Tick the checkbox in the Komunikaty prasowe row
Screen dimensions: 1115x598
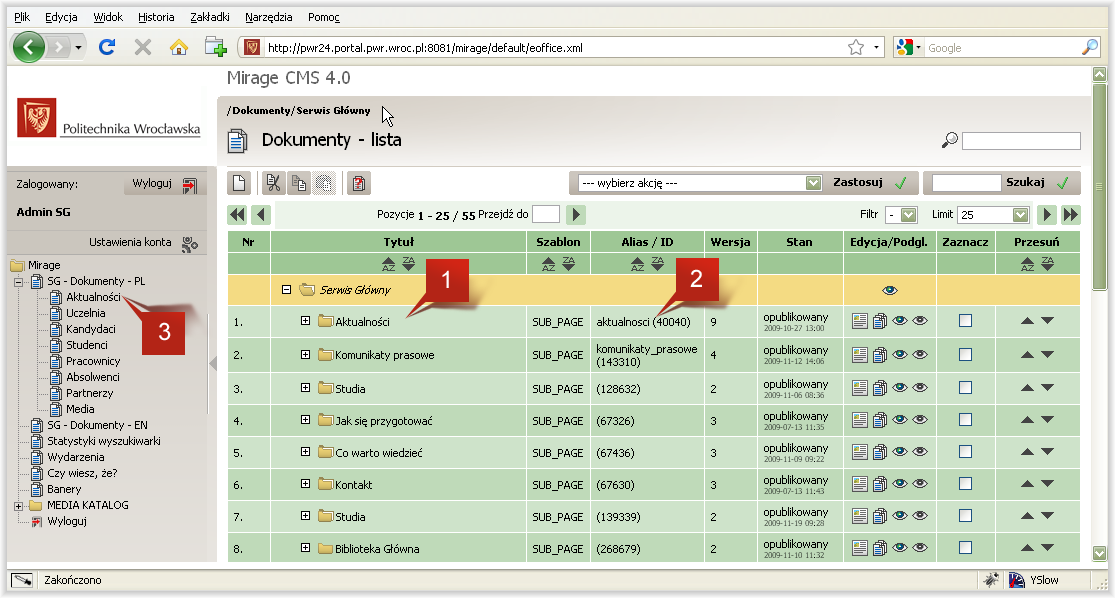(x=965, y=354)
